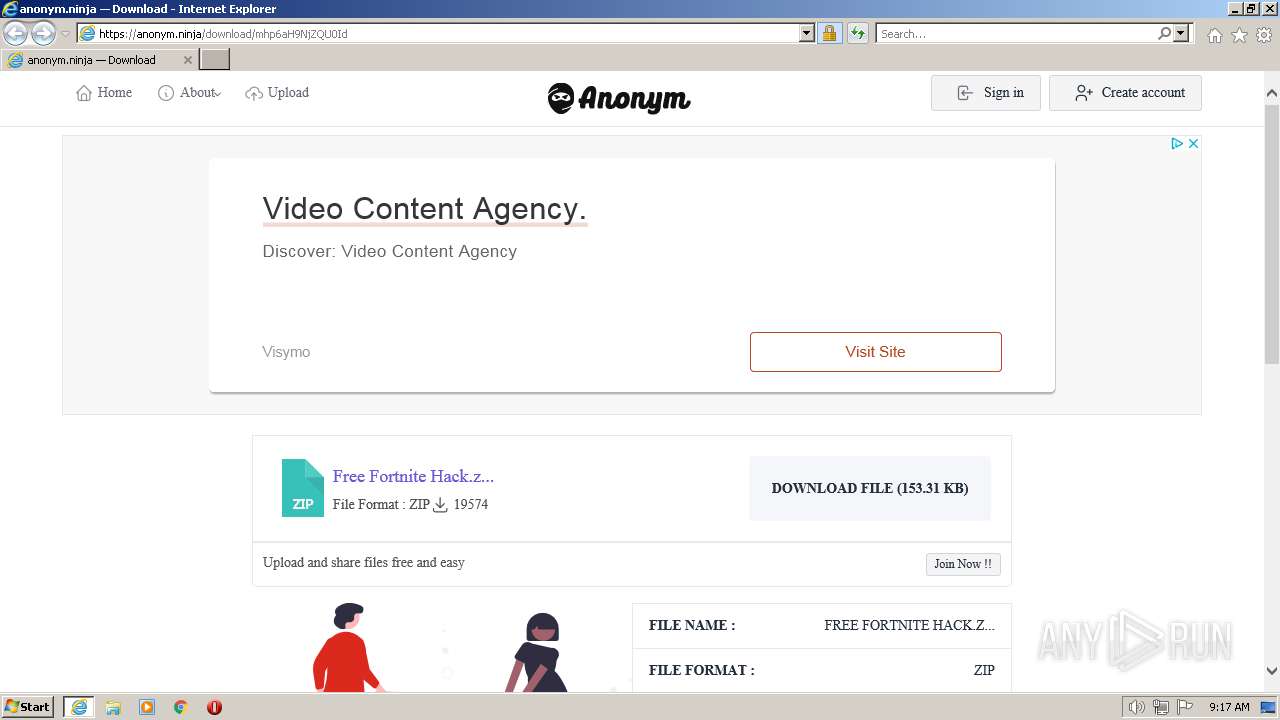The image size is (1280, 720).
Task: Click the Join Now !! button
Action: pyautogui.click(x=963, y=564)
